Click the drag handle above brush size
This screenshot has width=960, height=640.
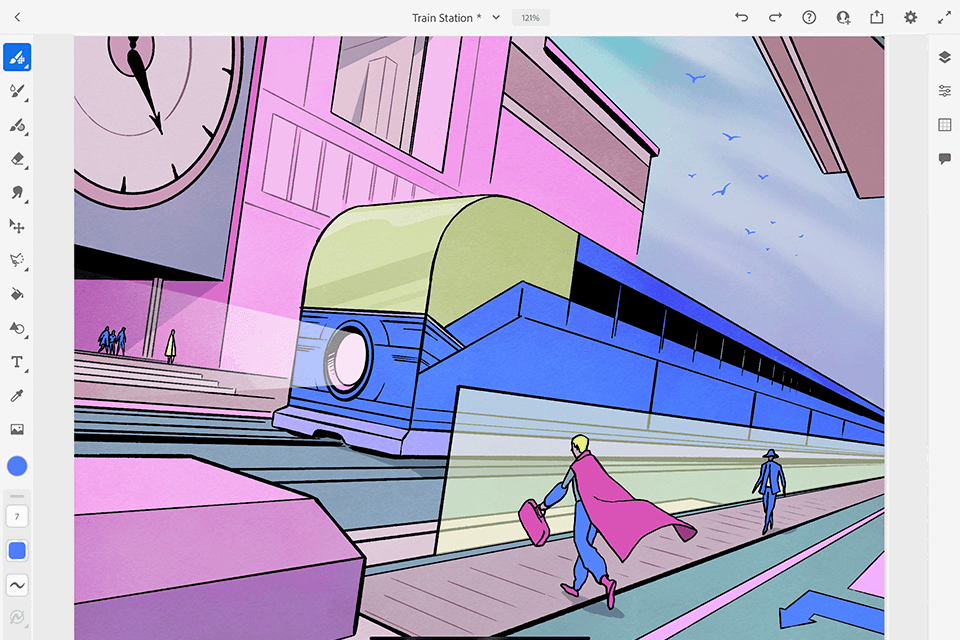pyautogui.click(x=17, y=496)
